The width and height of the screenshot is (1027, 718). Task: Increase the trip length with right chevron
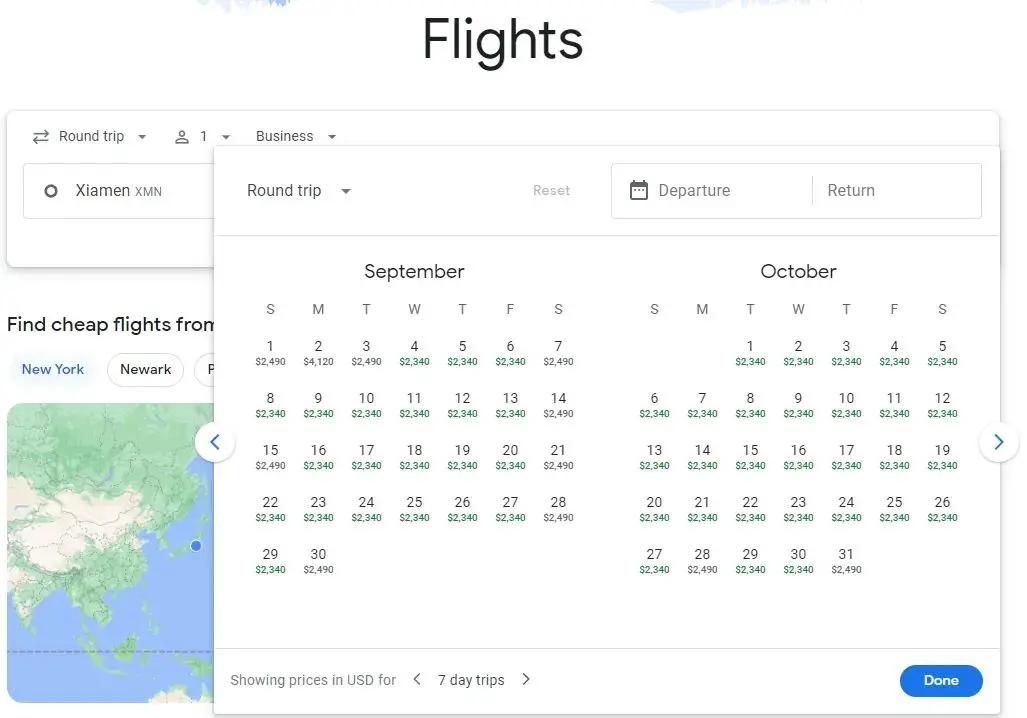tap(526, 680)
